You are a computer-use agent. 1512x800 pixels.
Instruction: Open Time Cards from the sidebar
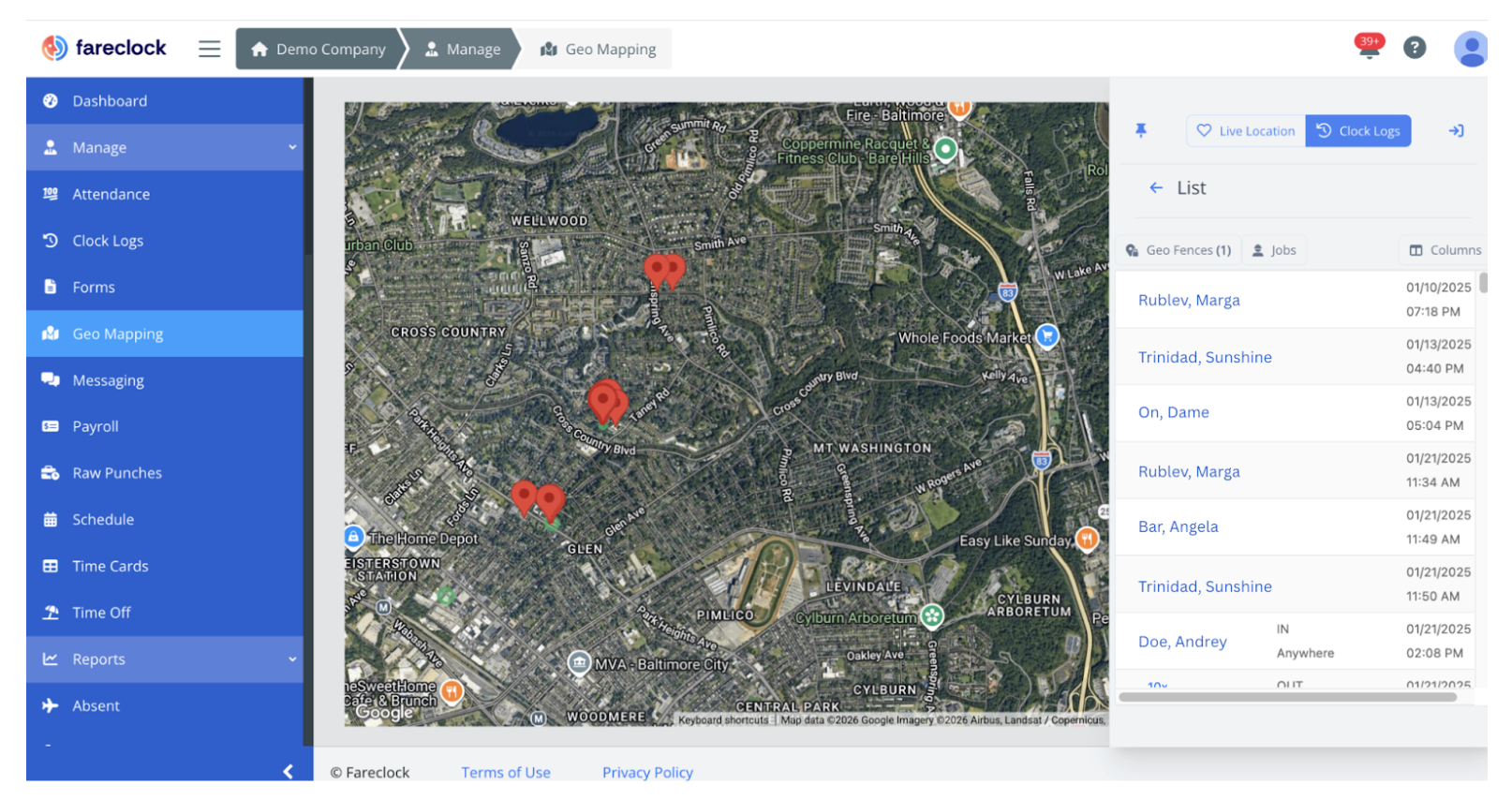tap(111, 566)
